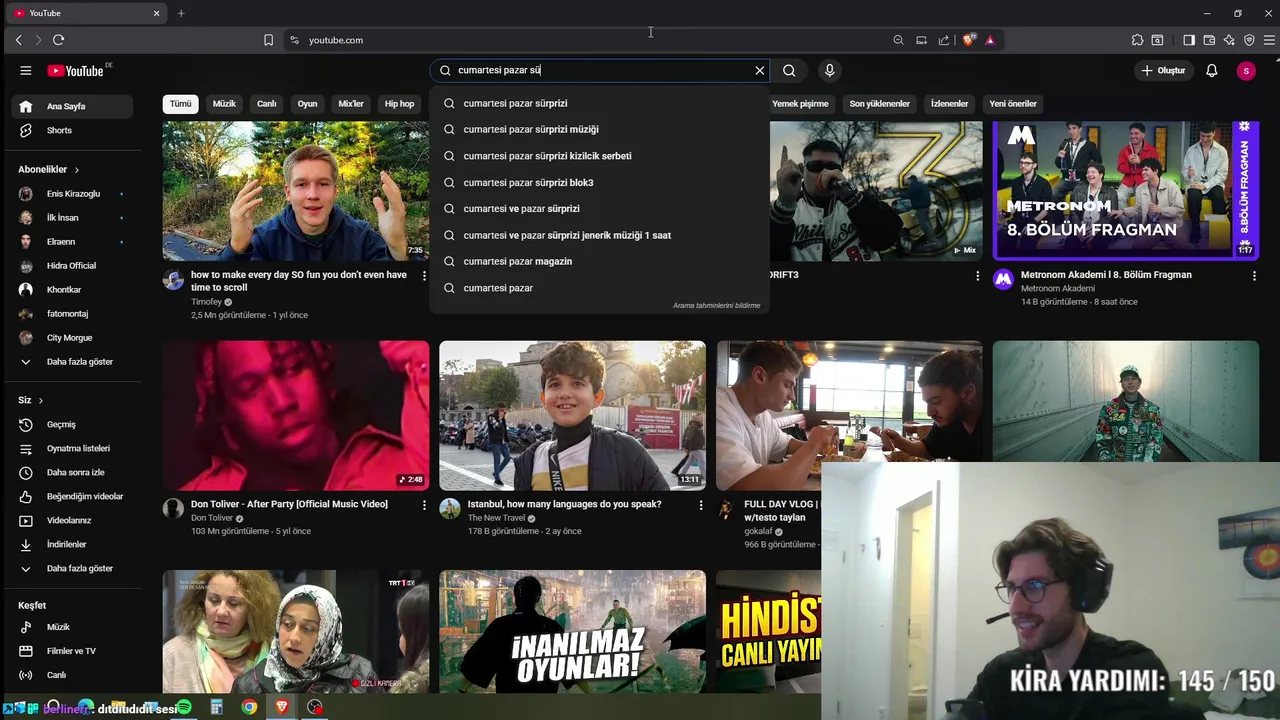
Task: Select the Oyun filter chip
Action: point(307,104)
